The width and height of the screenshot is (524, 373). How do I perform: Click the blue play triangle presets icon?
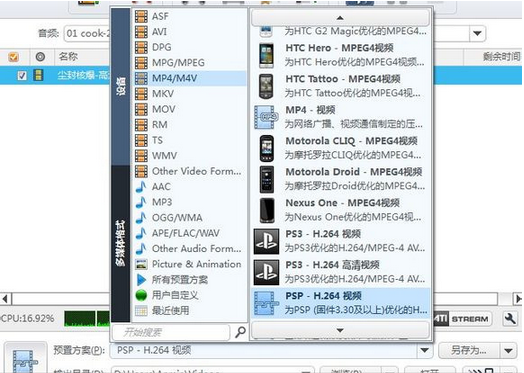click(141, 280)
